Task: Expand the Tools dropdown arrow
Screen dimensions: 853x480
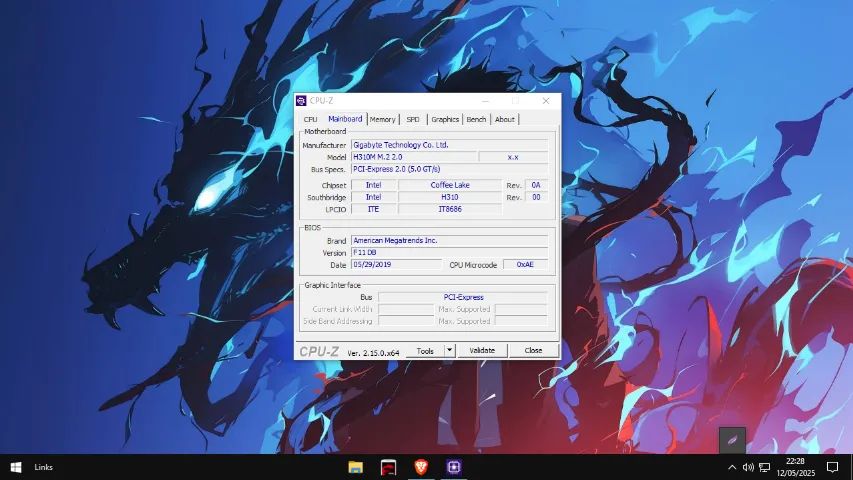Action: [x=450, y=350]
